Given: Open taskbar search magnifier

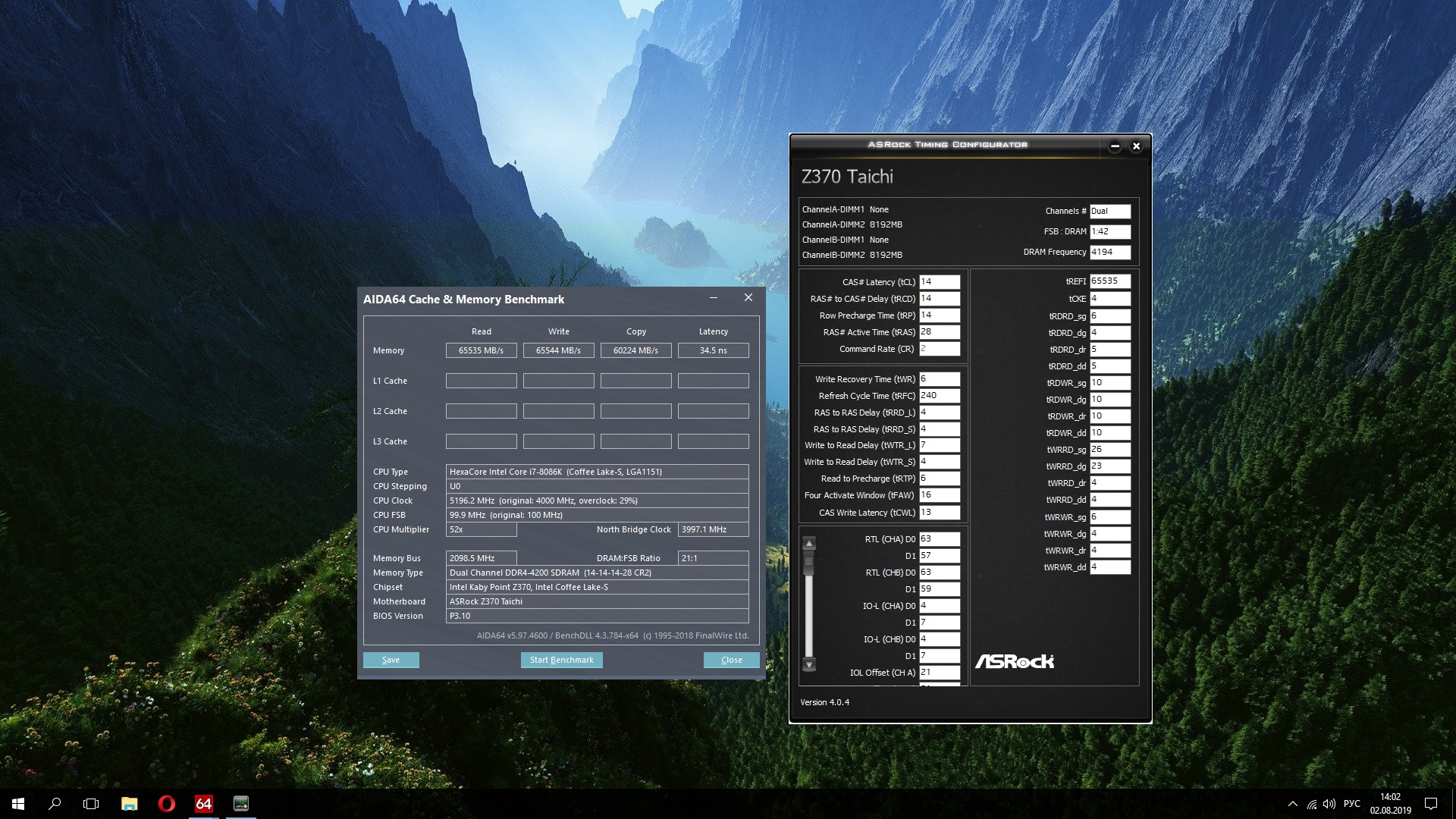Looking at the screenshot, I should [x=55, y=803].
